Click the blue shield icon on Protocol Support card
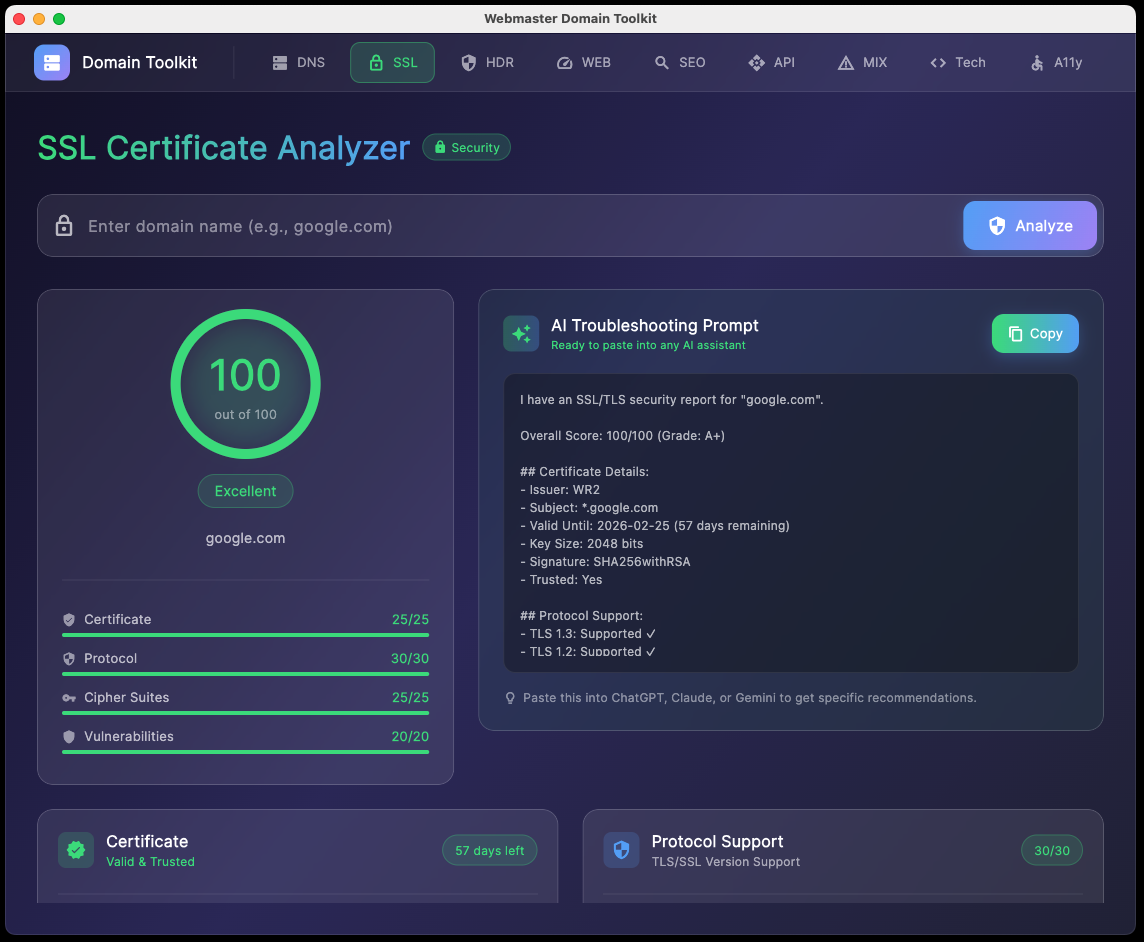 tap(620, 849)
